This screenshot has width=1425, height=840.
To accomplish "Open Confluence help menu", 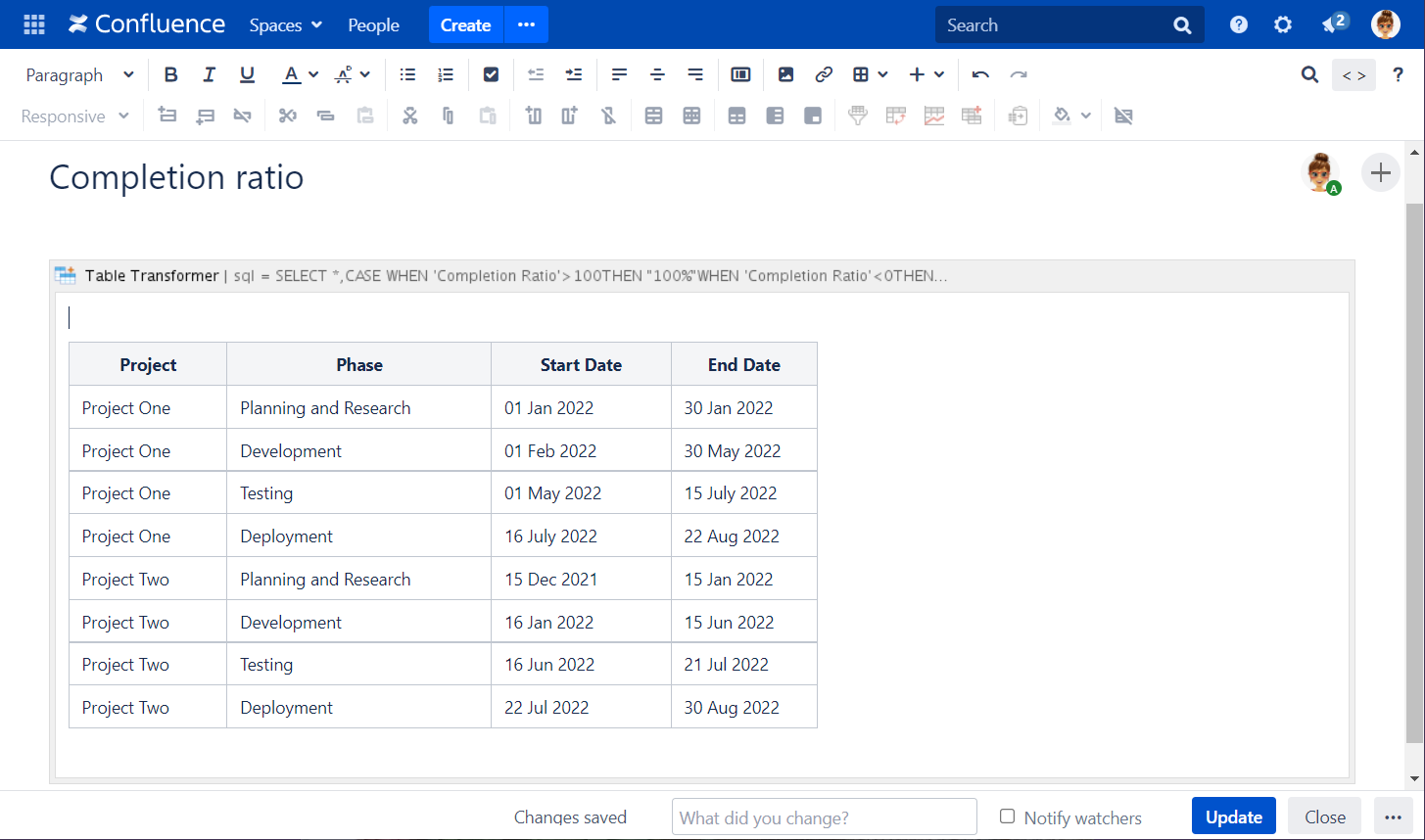I will (x=1239, y=24).
